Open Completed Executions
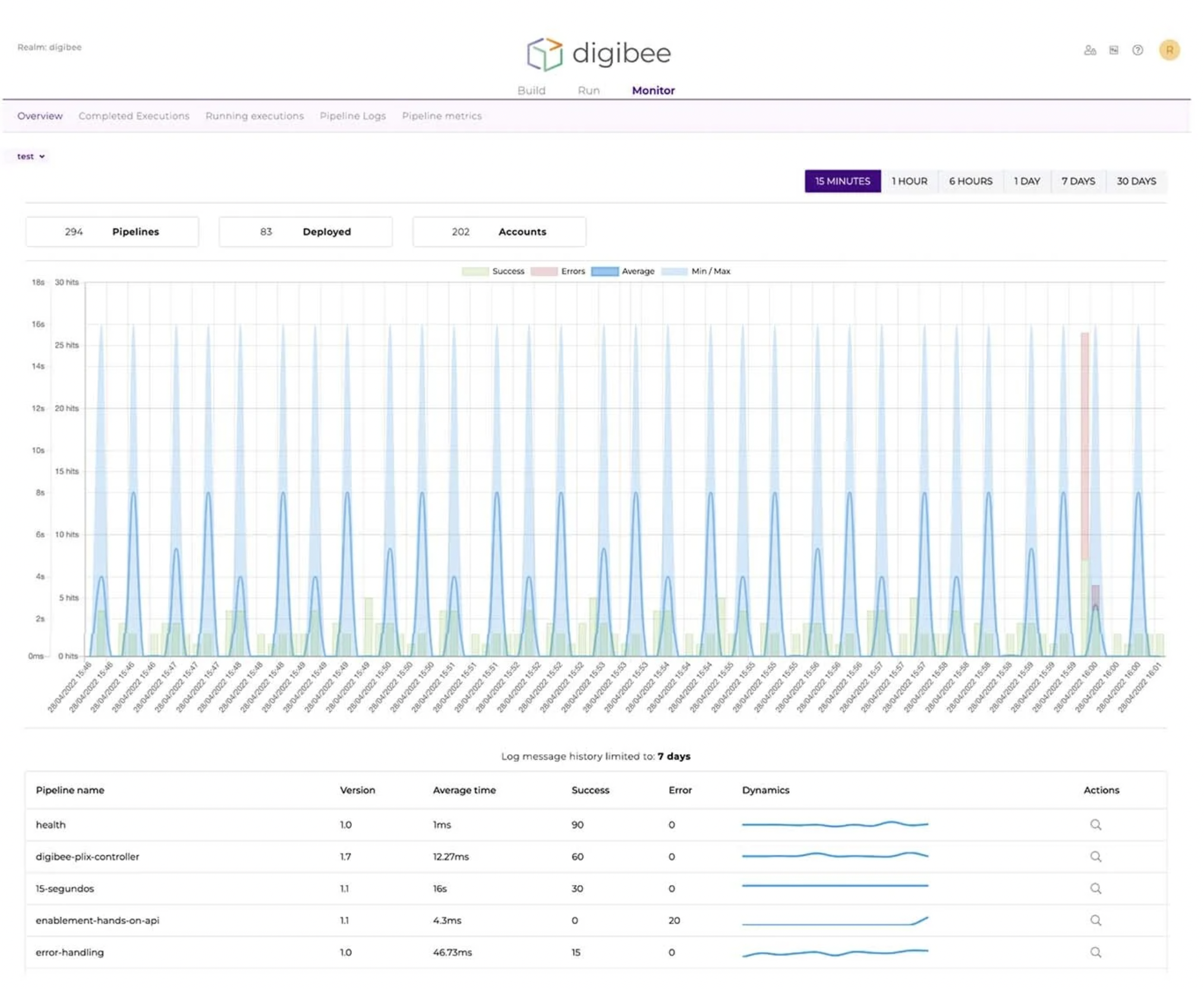 (134, 116)
